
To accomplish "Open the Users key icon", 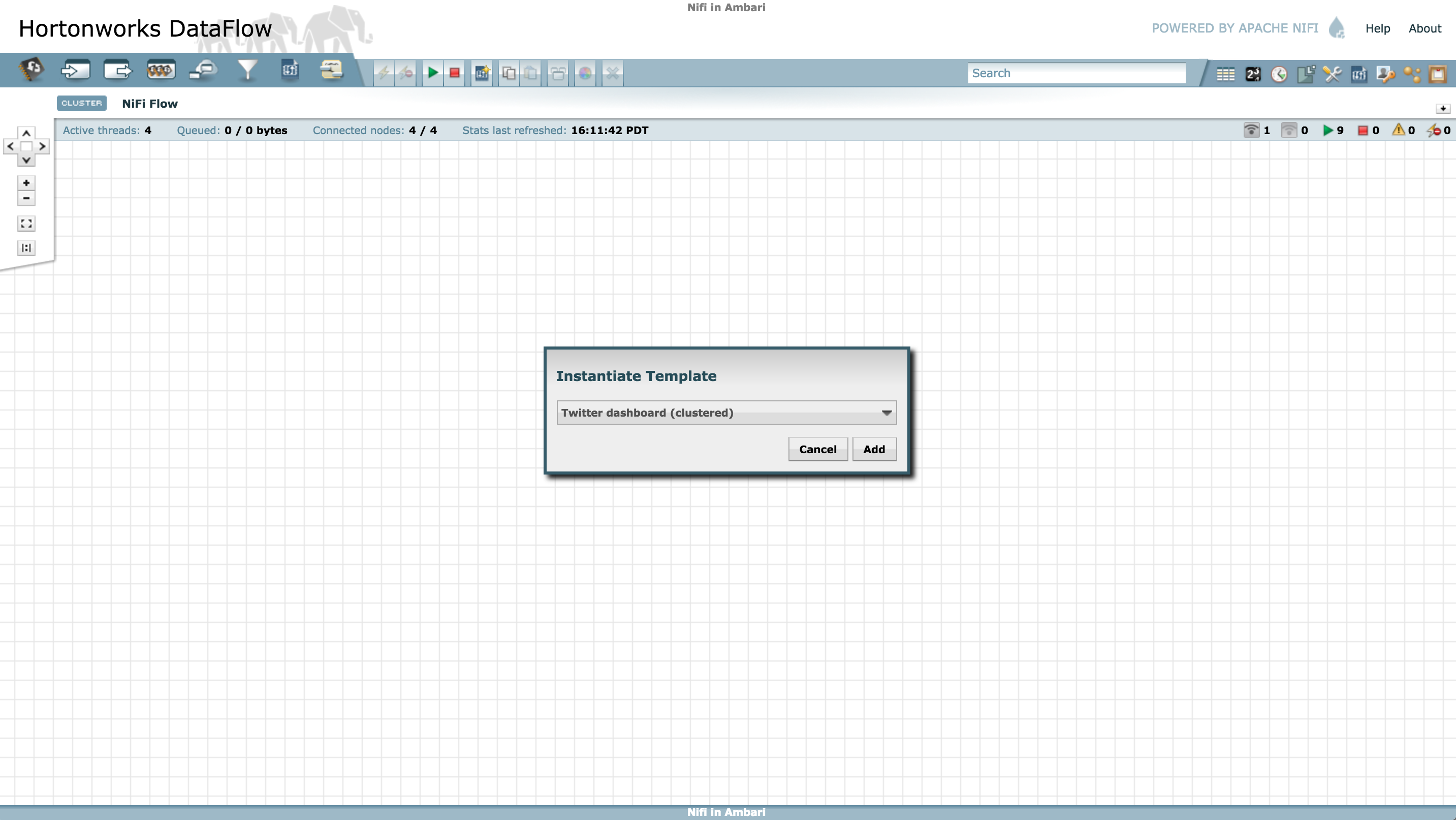I will point(1385,74).
